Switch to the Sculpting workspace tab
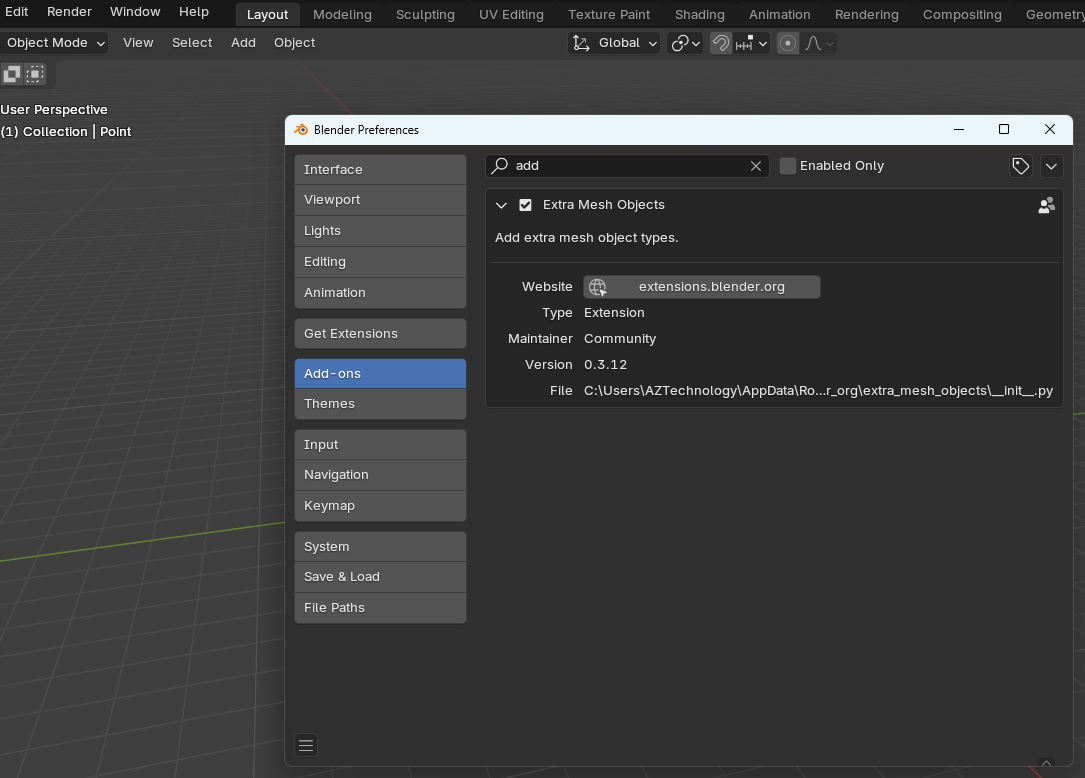 tap(425, 15)
